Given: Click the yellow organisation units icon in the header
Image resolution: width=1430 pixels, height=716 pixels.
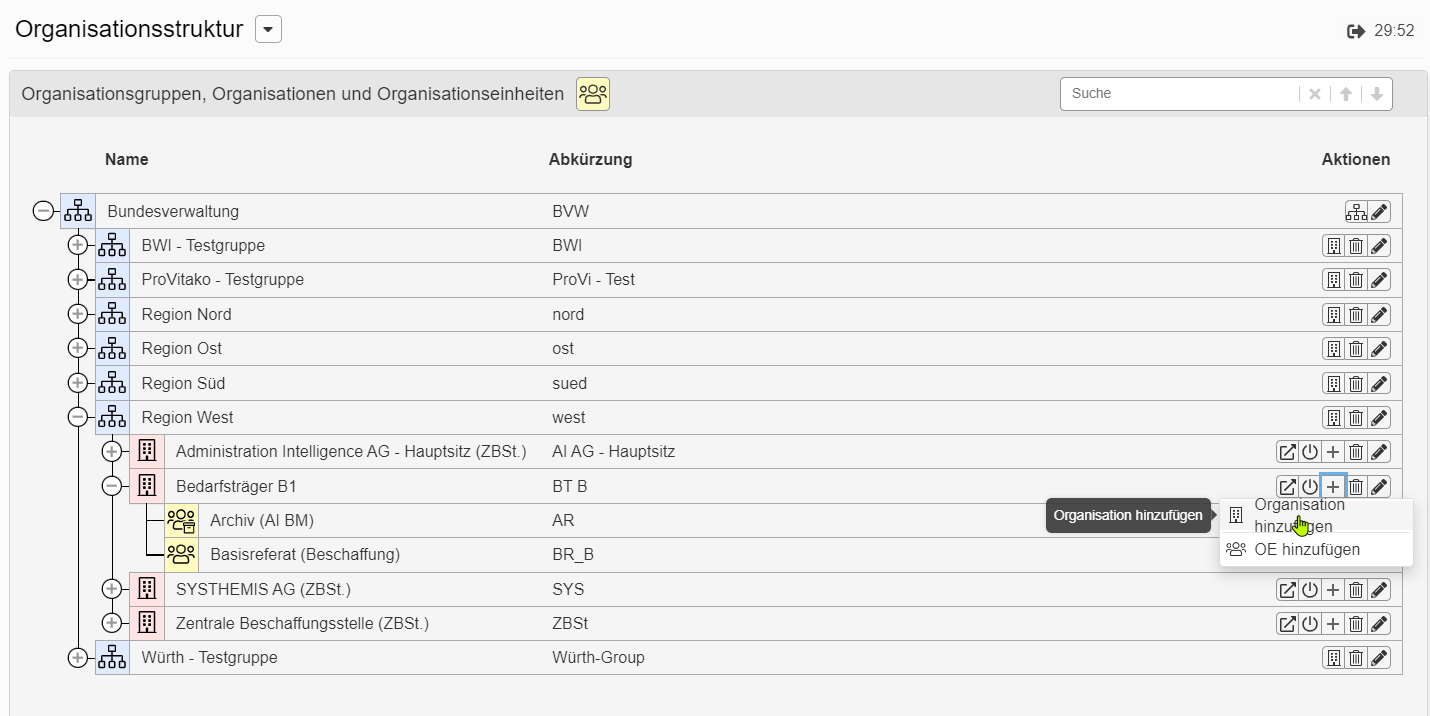Looking at the screenshot, I should (x=593, y=94).
